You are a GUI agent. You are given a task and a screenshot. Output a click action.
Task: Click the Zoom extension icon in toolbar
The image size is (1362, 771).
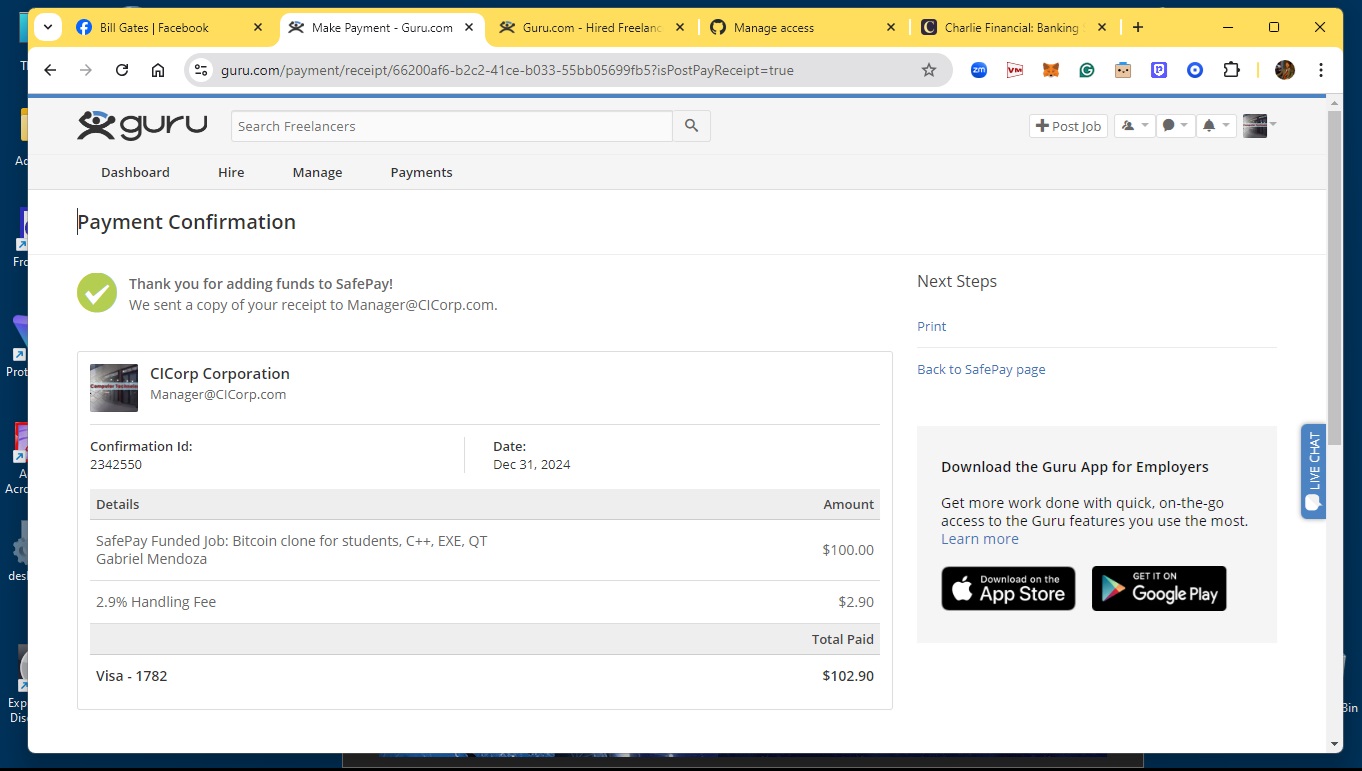click(979, 70)
